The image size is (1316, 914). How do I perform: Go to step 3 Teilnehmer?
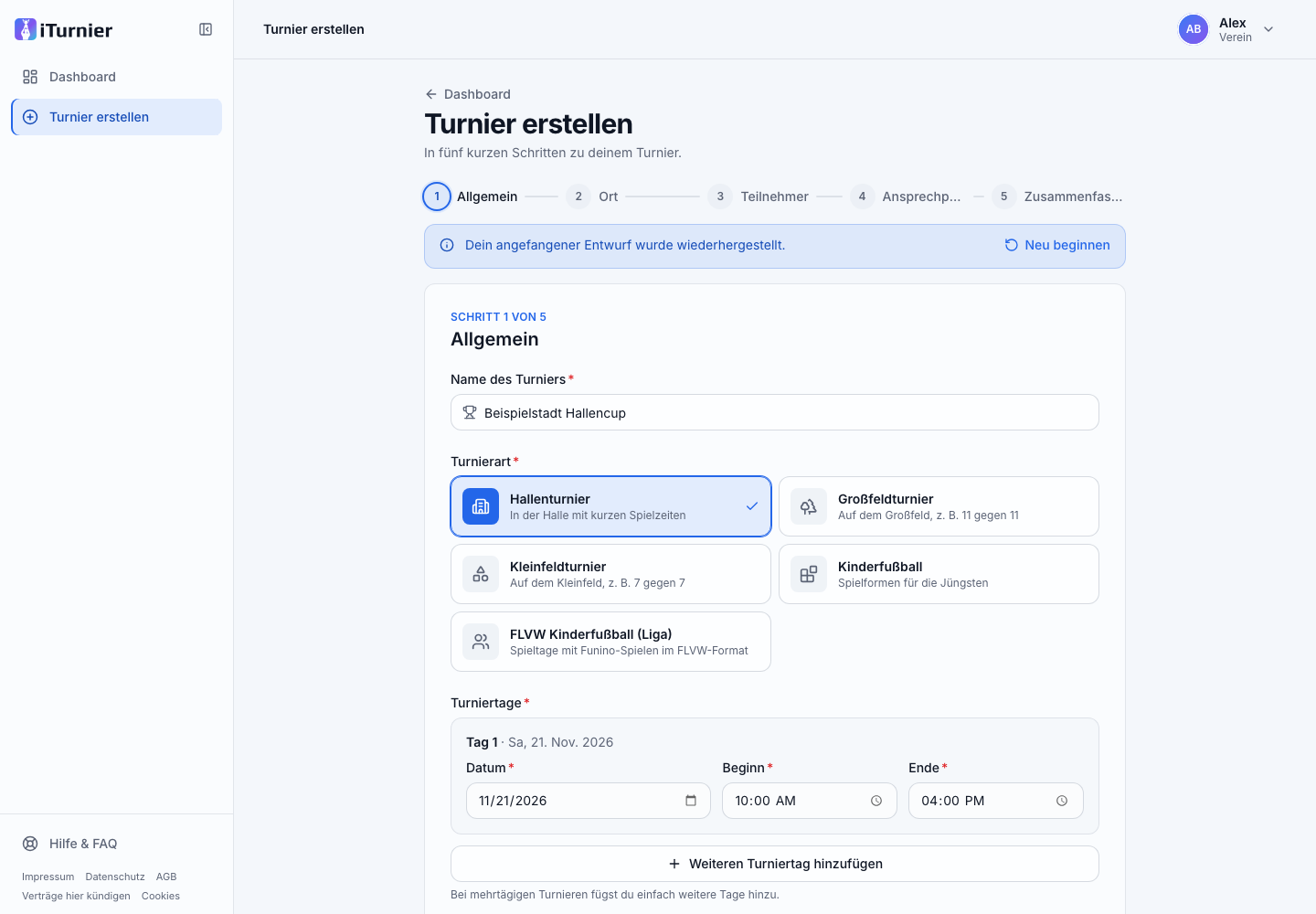pyautogui.click(x=759, y=197)
